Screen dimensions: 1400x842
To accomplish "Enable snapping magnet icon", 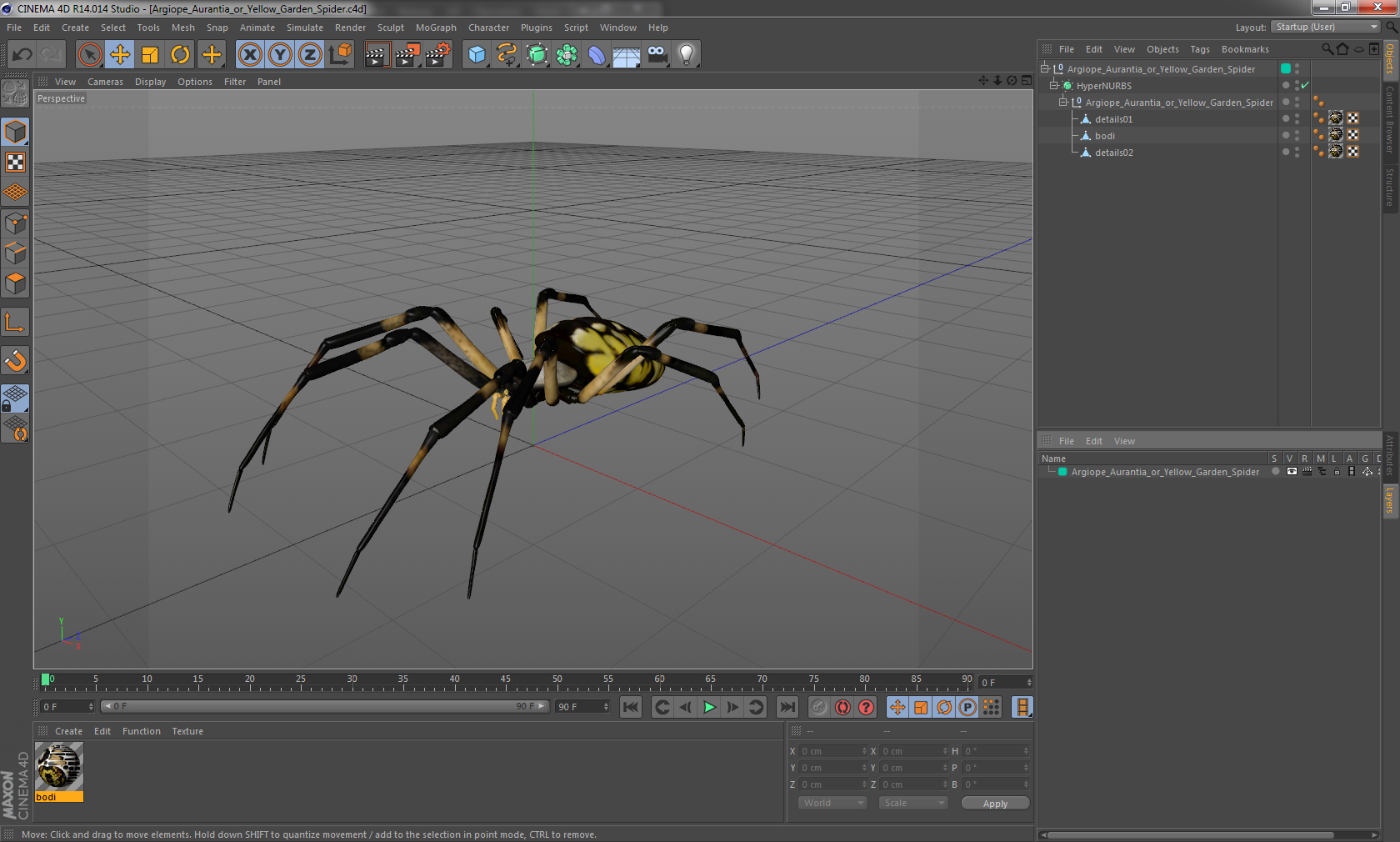I will point(16,361).
